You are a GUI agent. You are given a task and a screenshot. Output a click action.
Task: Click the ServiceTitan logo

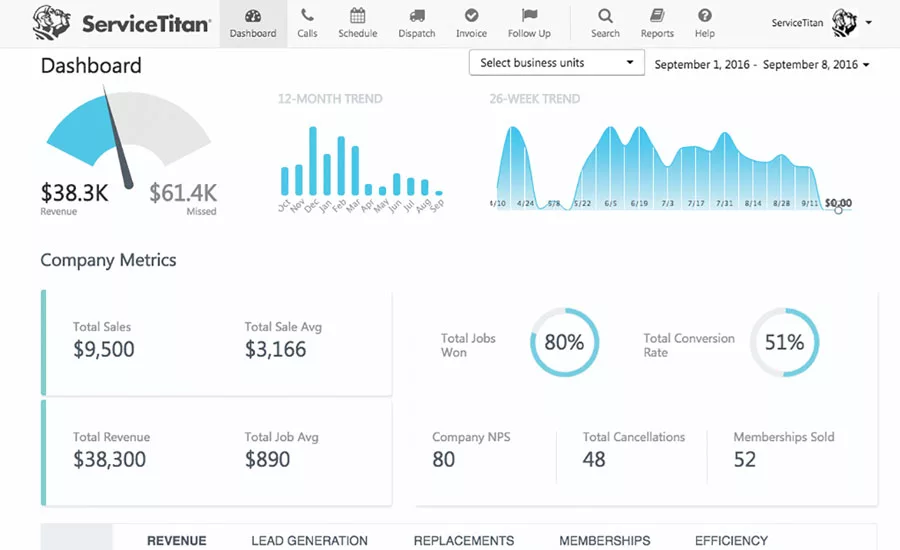122,23
